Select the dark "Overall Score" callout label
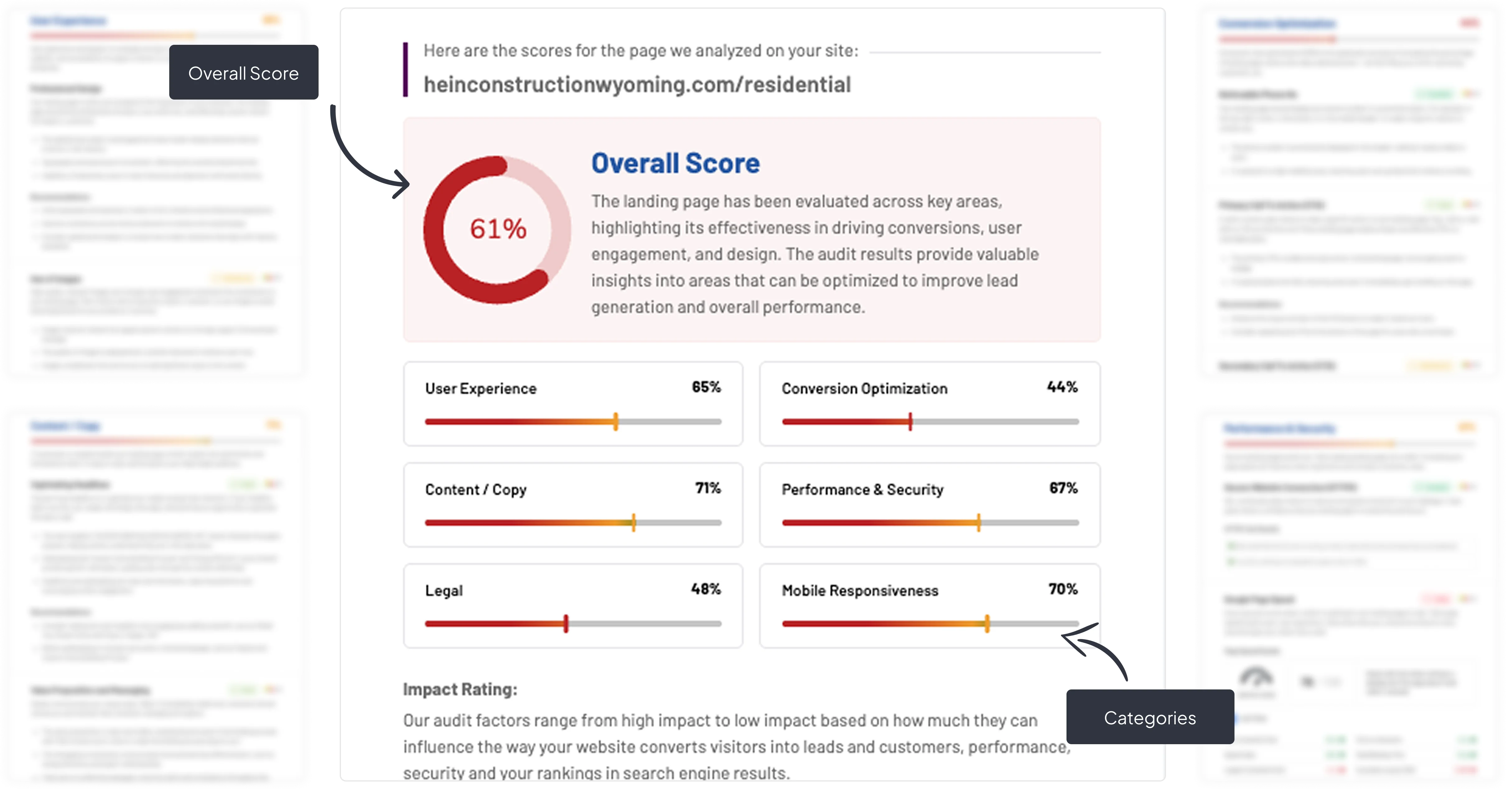The width and height of the screenshot is (1512, 789). [x=244, y=73]
